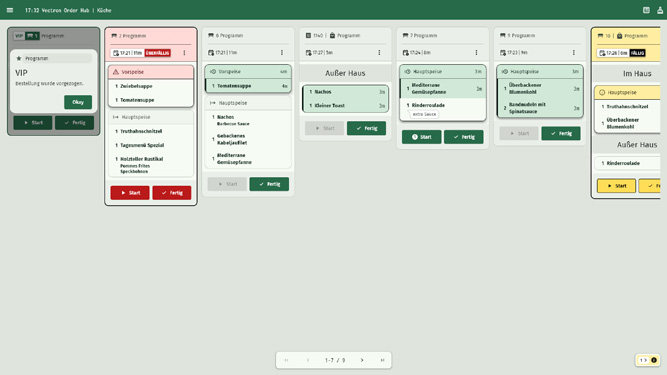Viewport: 667px width, 375px height.
Task: Click the table layout icon in header
Action: (x=646, y=10)
